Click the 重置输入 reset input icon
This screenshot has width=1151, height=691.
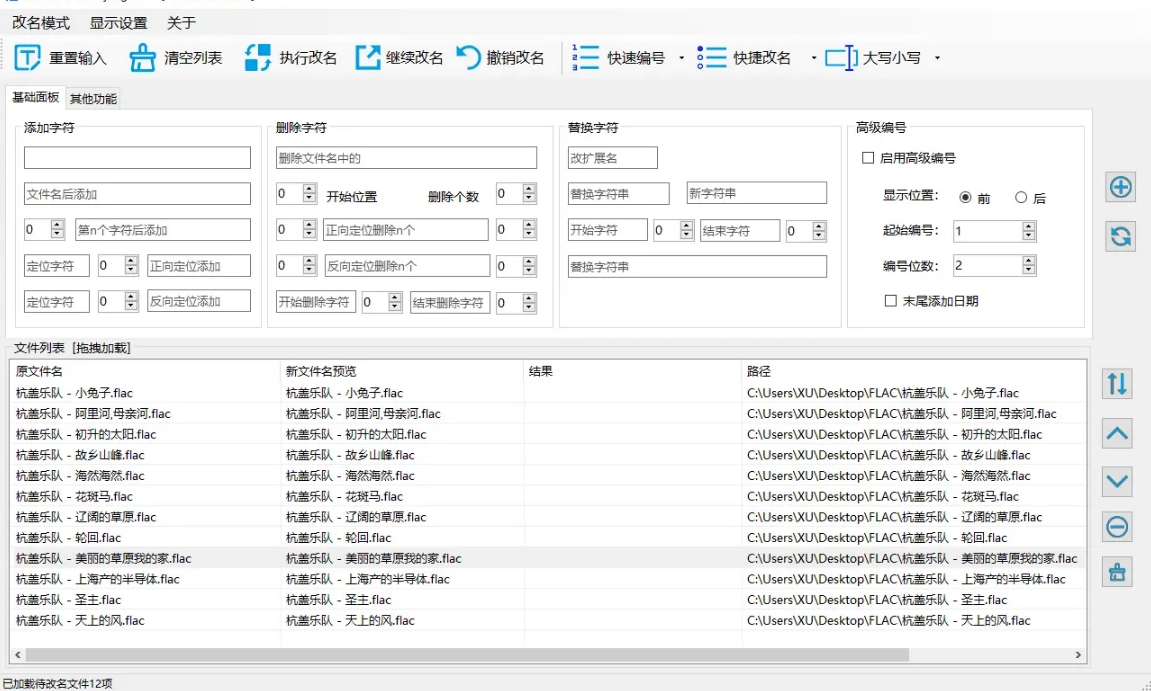click(x=28, y=57)
